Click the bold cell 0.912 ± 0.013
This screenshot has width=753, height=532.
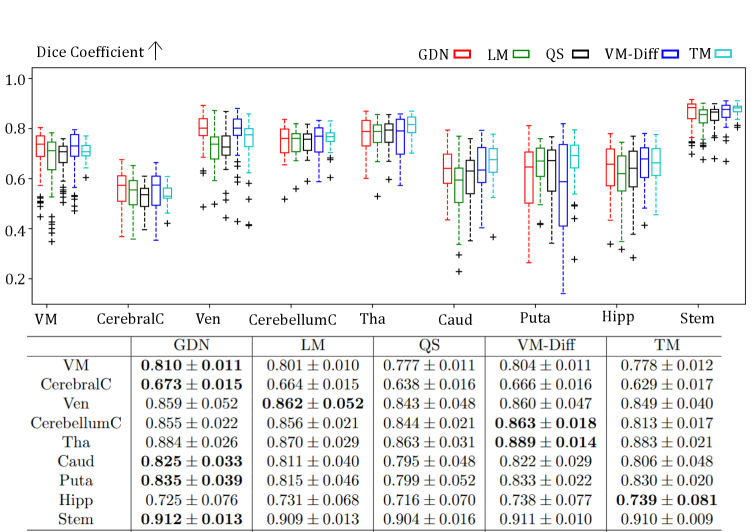(191, 520)
